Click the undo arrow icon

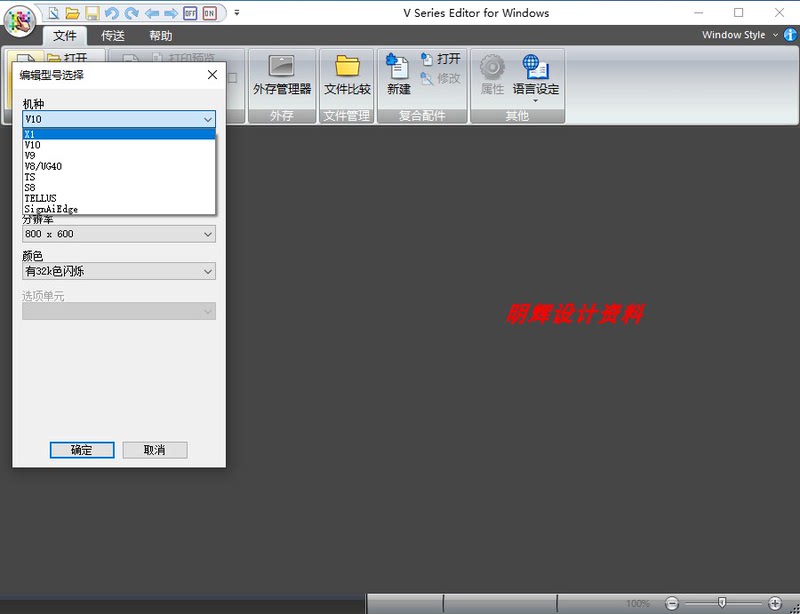(111, 13)
